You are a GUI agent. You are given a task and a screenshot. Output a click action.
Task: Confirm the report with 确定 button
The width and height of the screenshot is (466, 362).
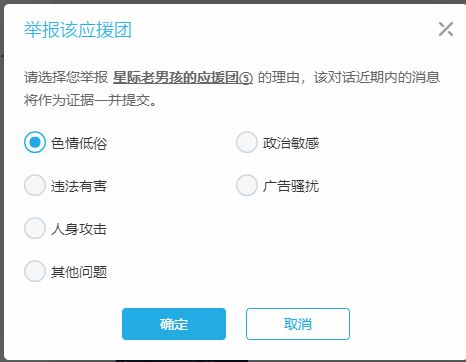174,324
